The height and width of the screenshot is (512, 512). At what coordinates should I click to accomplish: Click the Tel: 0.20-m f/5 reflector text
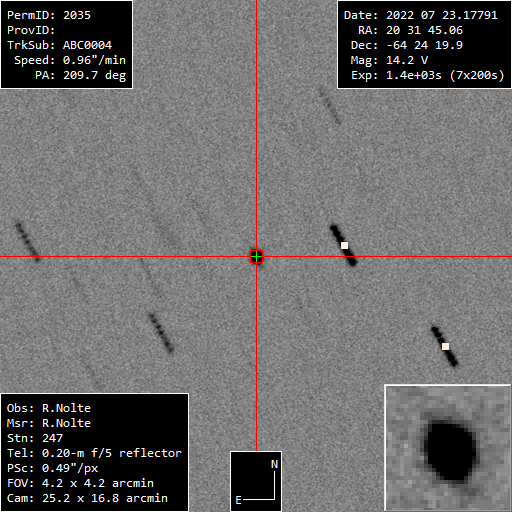94,453
